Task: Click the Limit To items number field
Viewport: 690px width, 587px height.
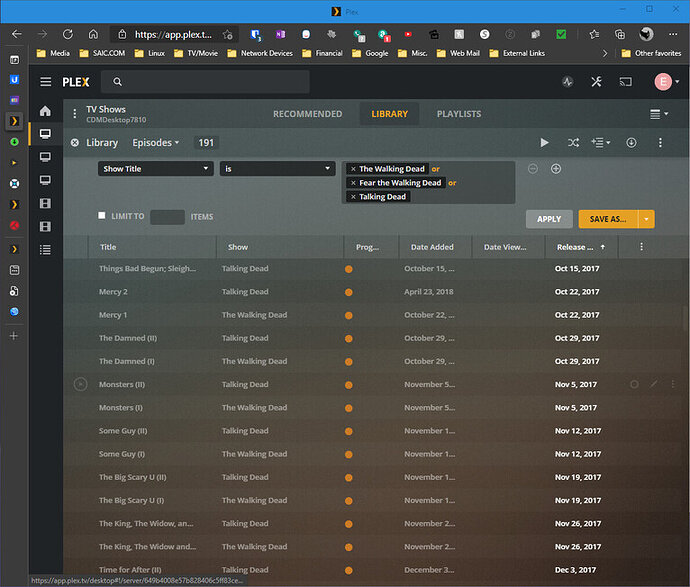Action: 167,217
